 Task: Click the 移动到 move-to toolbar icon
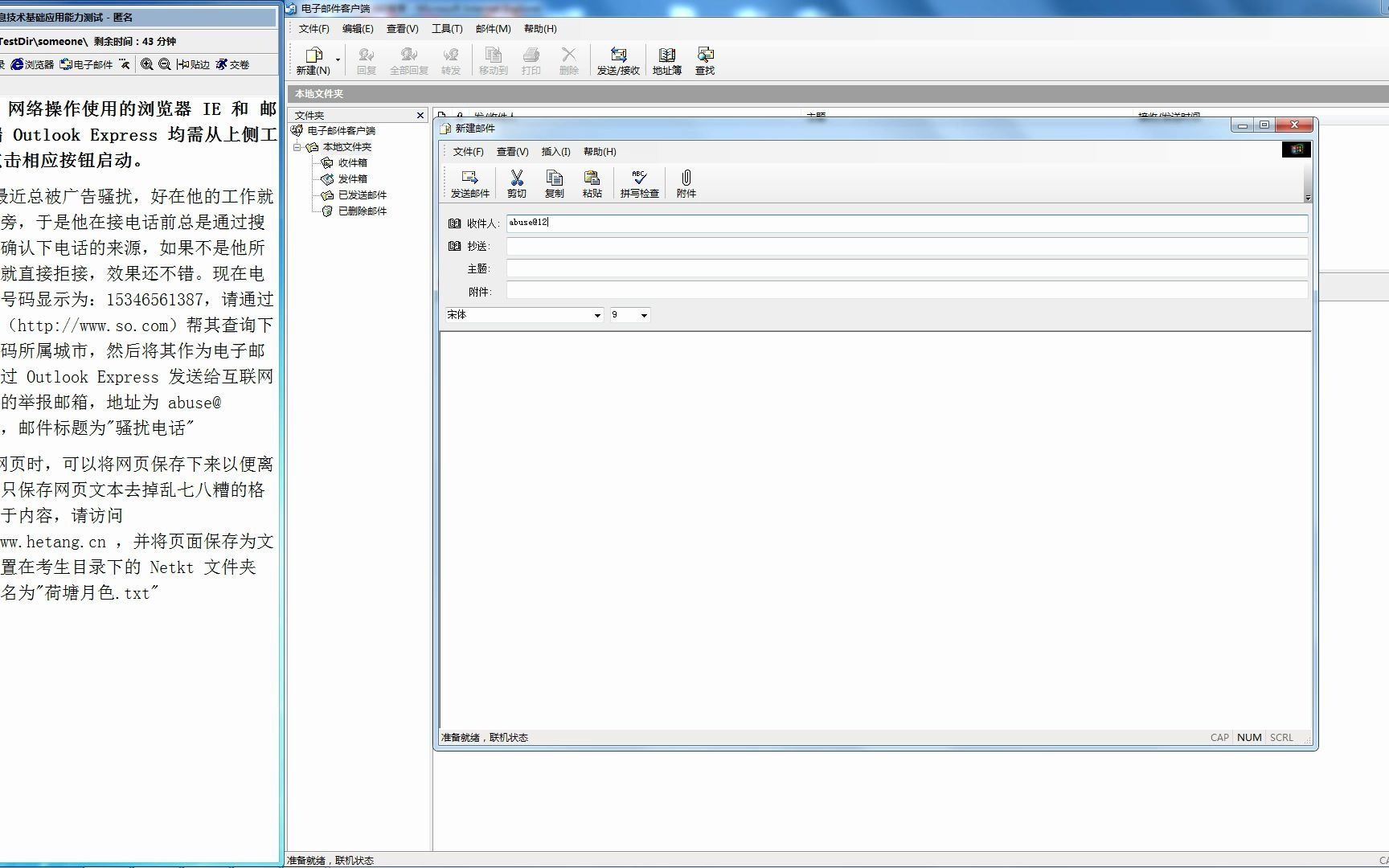click(494, 60)
